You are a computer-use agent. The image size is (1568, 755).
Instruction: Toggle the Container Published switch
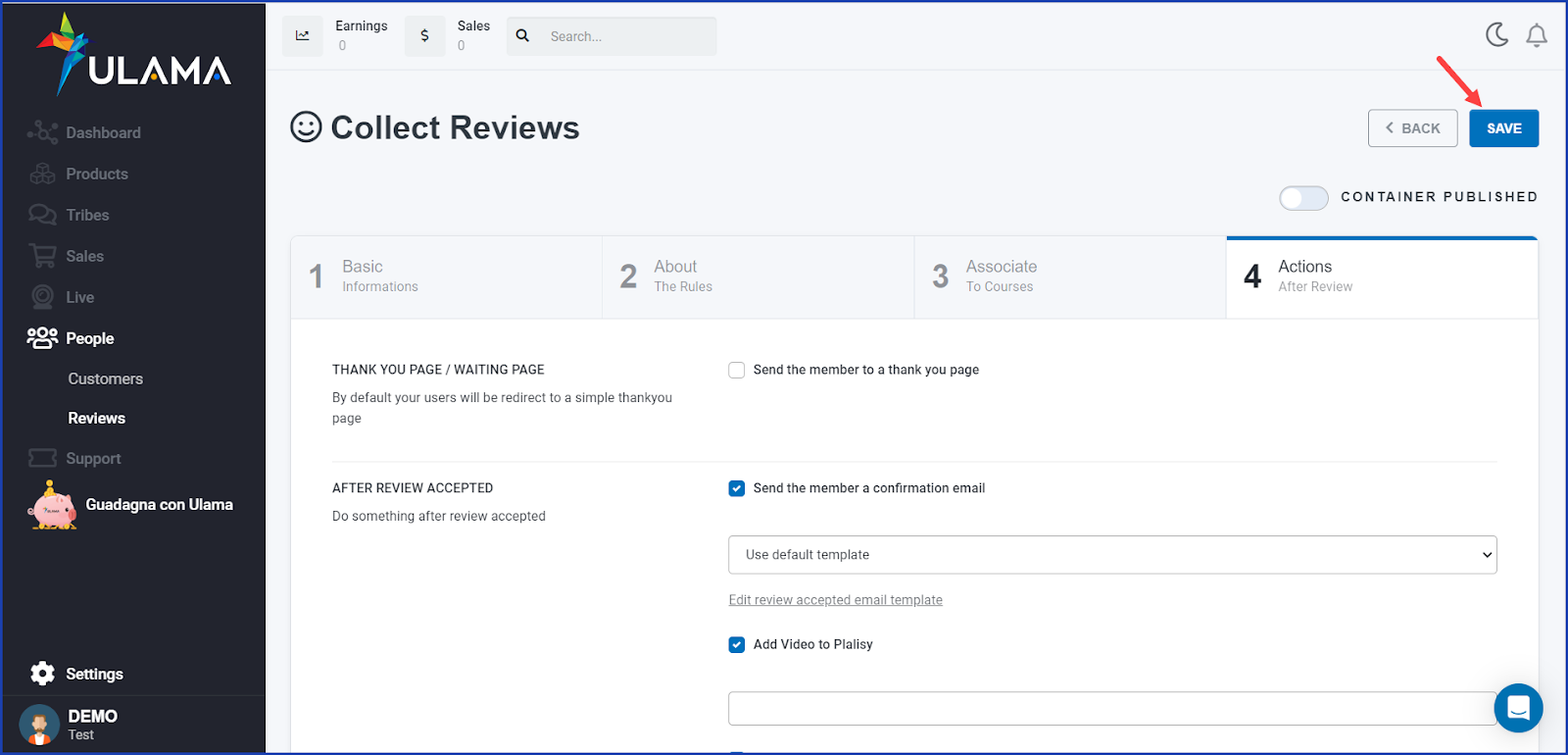(x=1303, y=198)
